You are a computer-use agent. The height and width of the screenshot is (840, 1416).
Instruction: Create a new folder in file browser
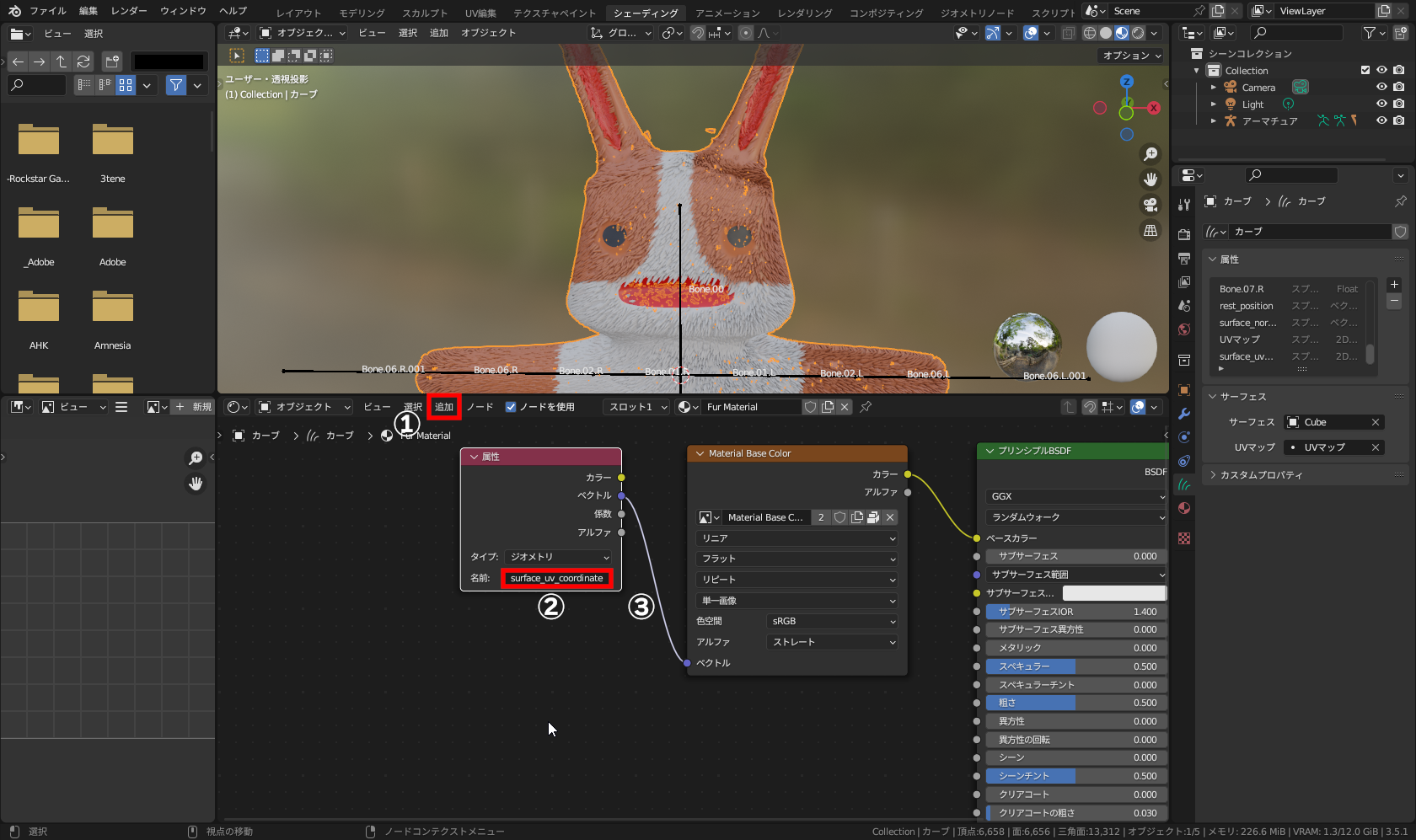tap(112, 62)
